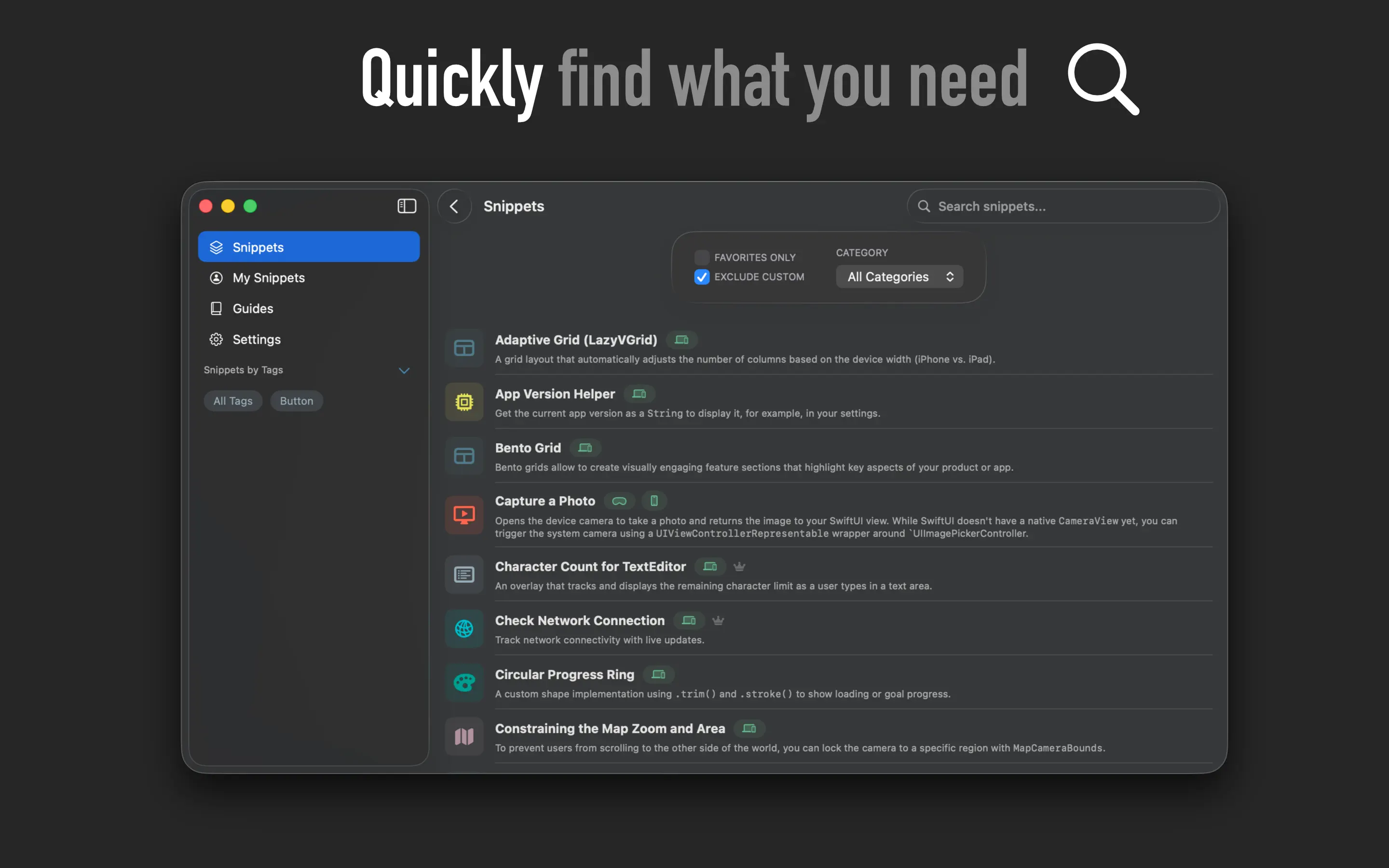Screen dimensions: 1389x868
Task: Filter by the Button tag
Action: point(296,401)
